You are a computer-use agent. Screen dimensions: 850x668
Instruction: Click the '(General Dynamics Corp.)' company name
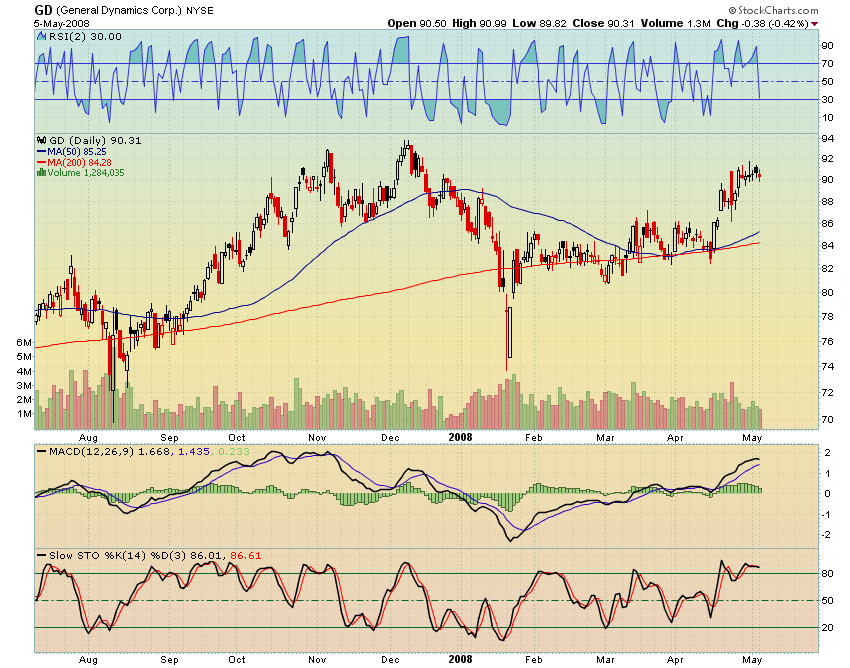click(x=119, y=10)
